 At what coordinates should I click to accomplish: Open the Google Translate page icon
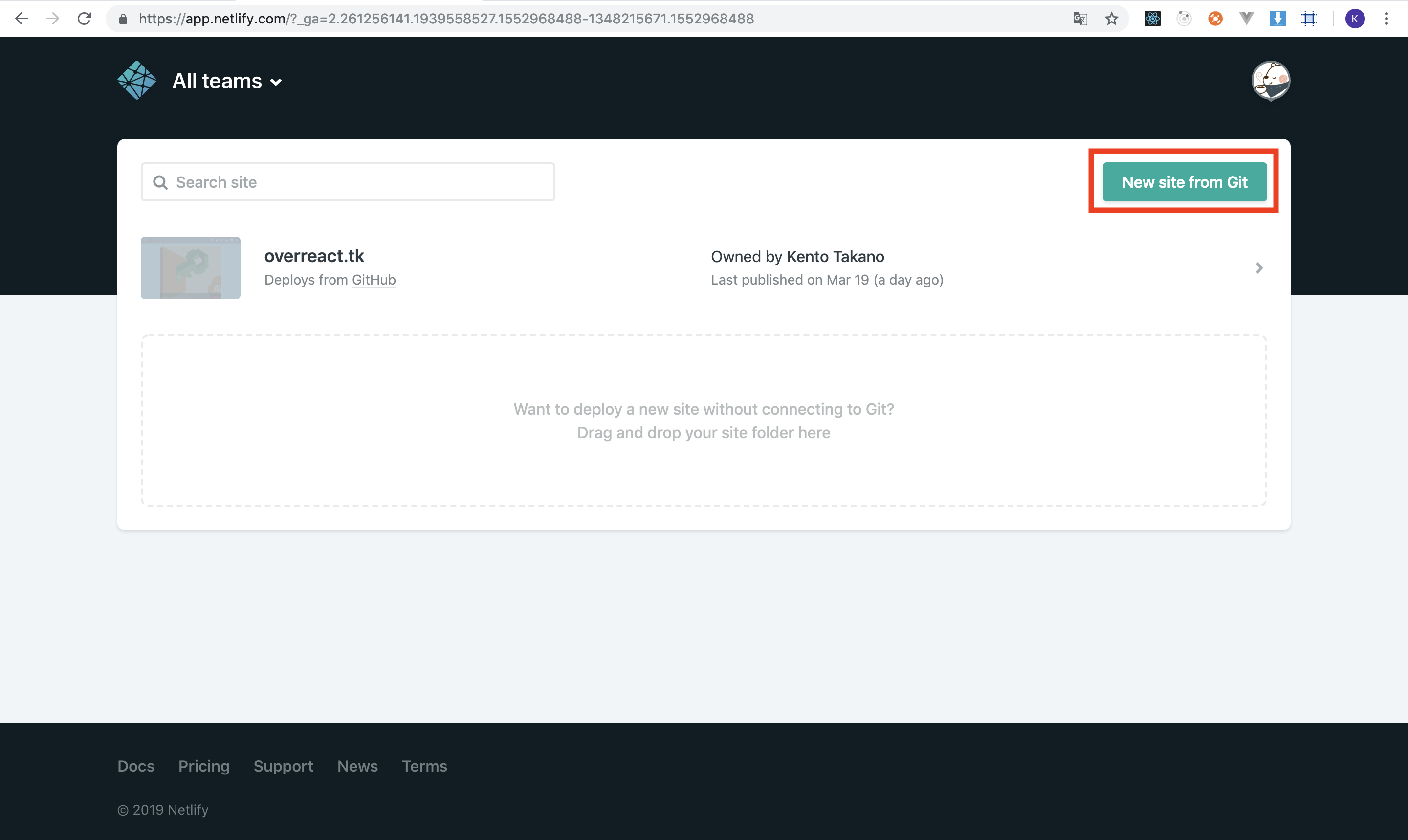1080,19
